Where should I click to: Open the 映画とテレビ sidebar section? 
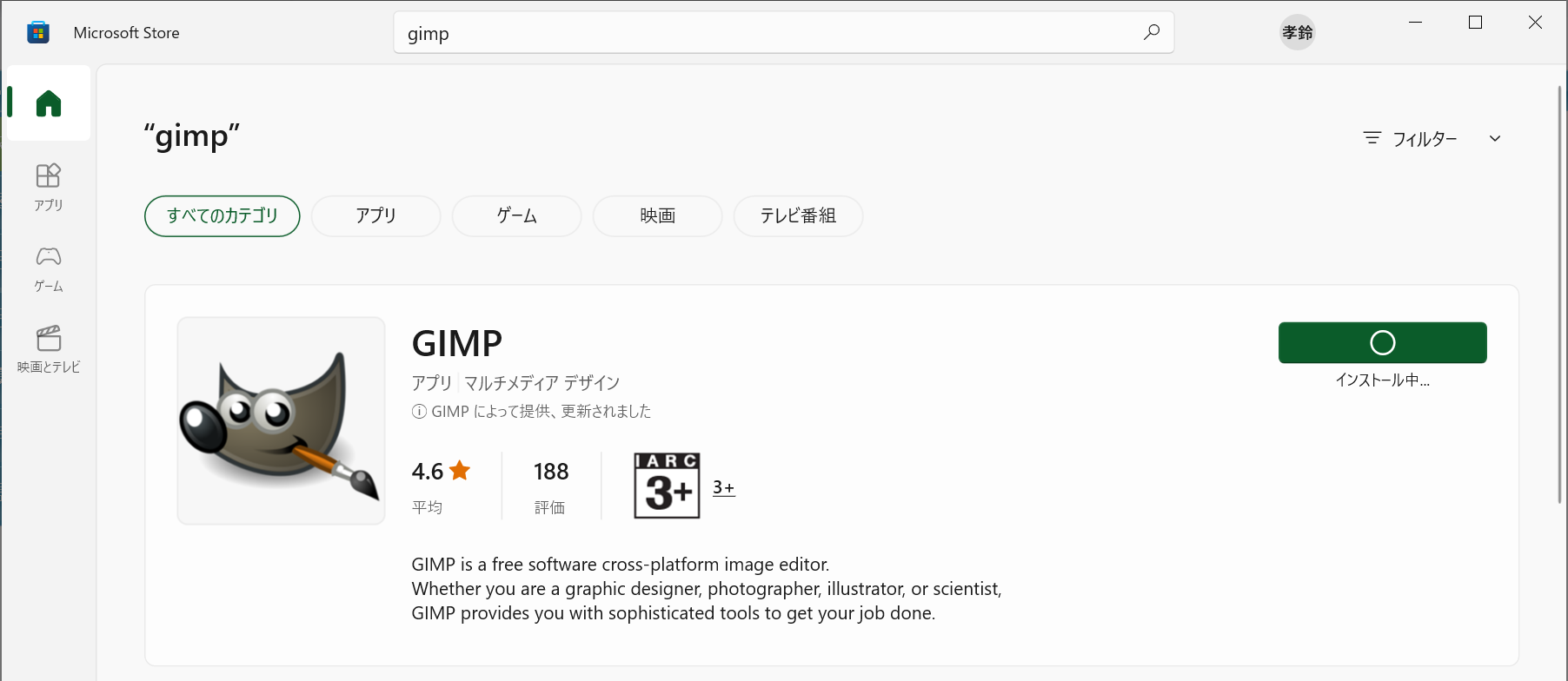point(49,348)
